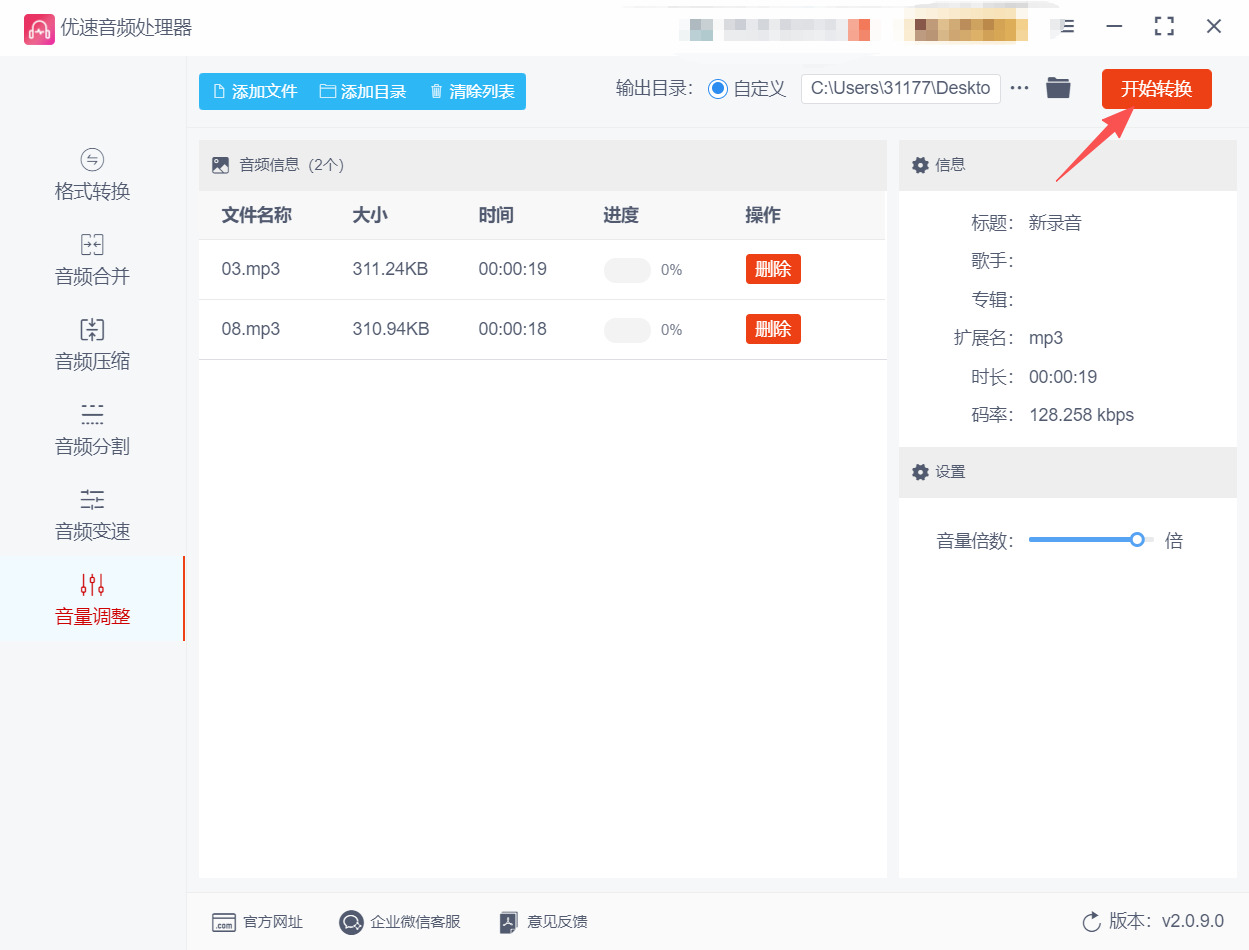Click the 设置 panel gear icon
Image resolution: width=1249 pixels, height=950 pixels.
(920, 472)
